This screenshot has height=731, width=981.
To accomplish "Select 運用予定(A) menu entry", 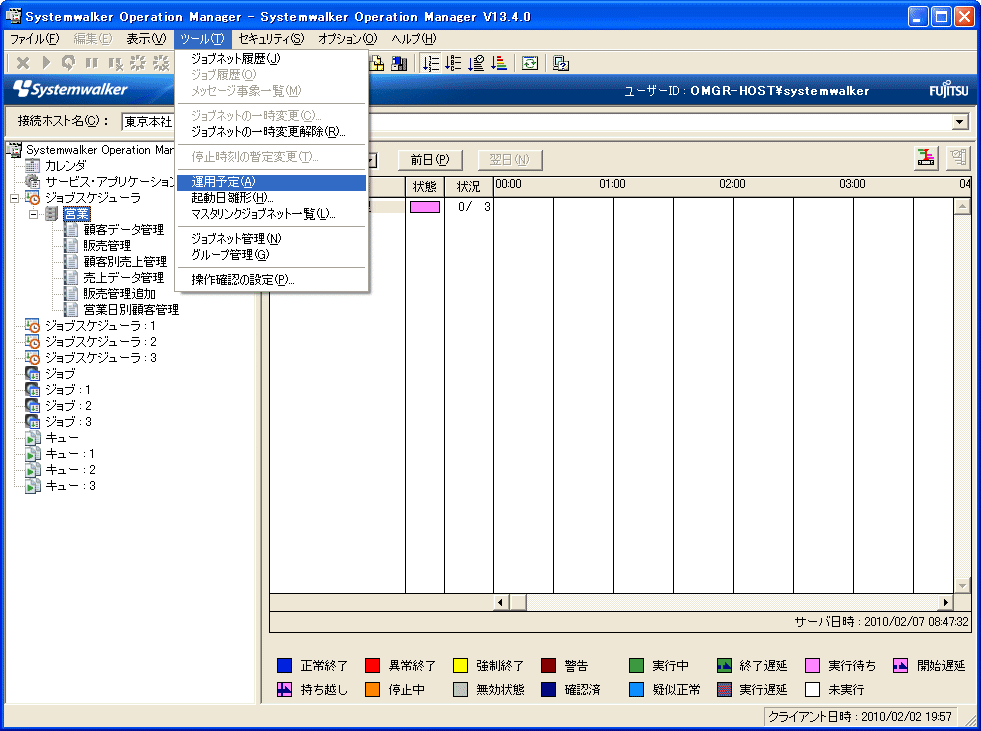I will coord(272,182).
